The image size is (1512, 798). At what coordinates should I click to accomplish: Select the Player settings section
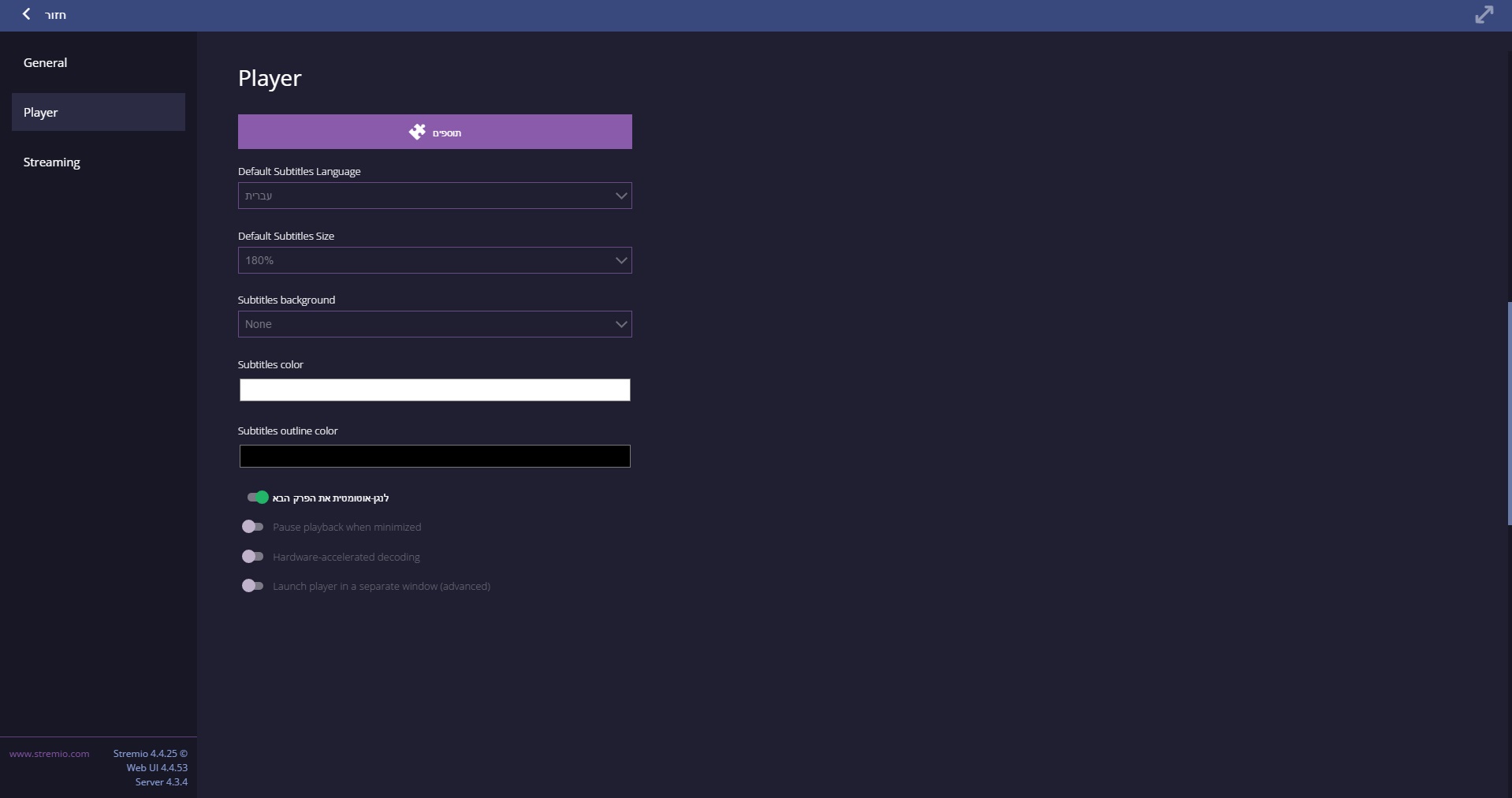click(40, 112)
